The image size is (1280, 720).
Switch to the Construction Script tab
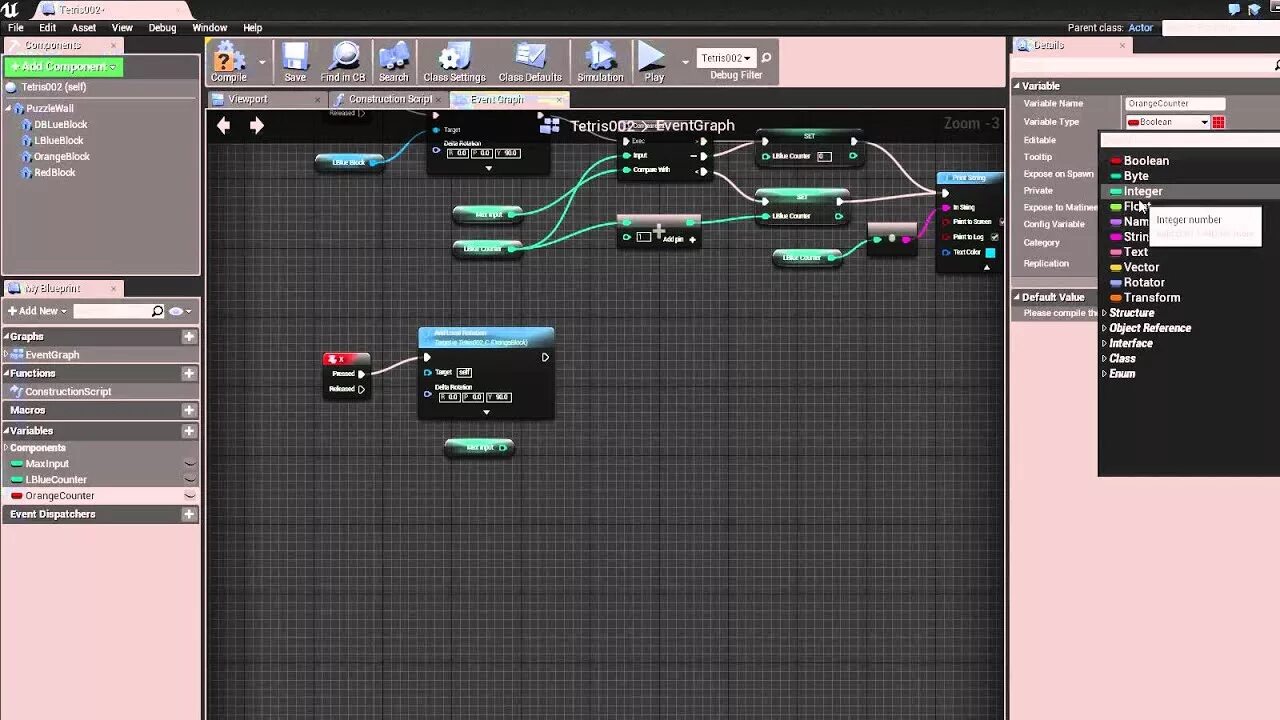pos(390,99)
